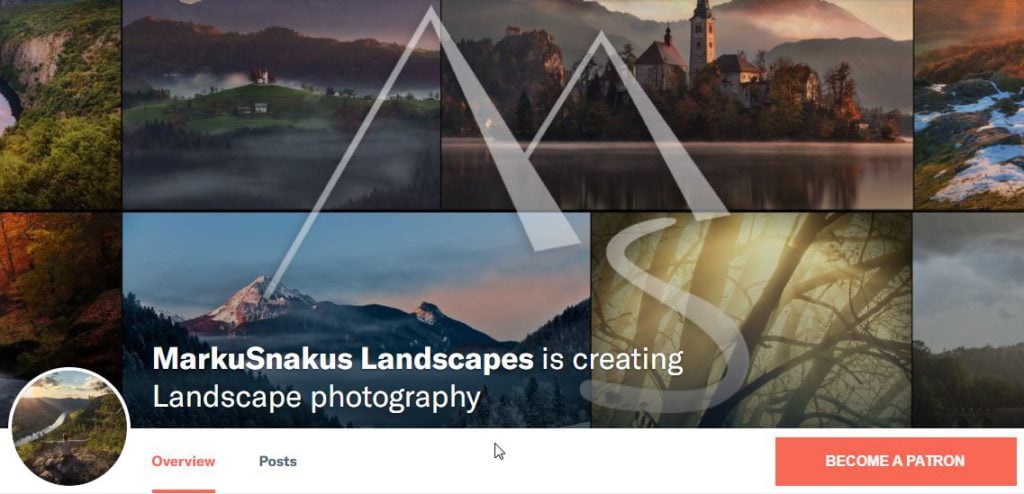The height and width of the screenshot is (494, 1024).
Task: Open the foggy green hill photo
Action: [x=281, y=105]
